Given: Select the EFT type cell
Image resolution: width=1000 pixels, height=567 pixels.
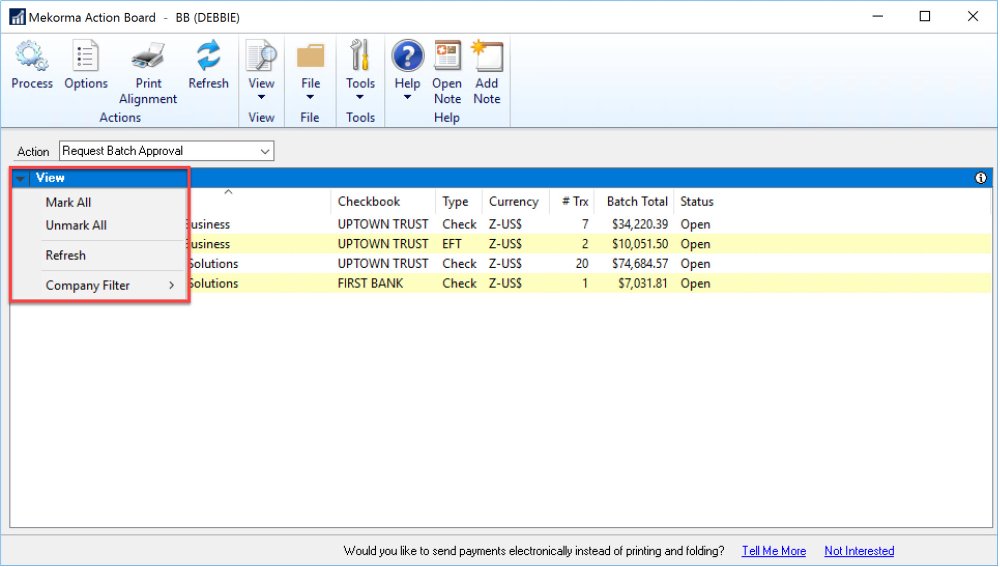Looking at the screenshot, I should pos(452,244).
